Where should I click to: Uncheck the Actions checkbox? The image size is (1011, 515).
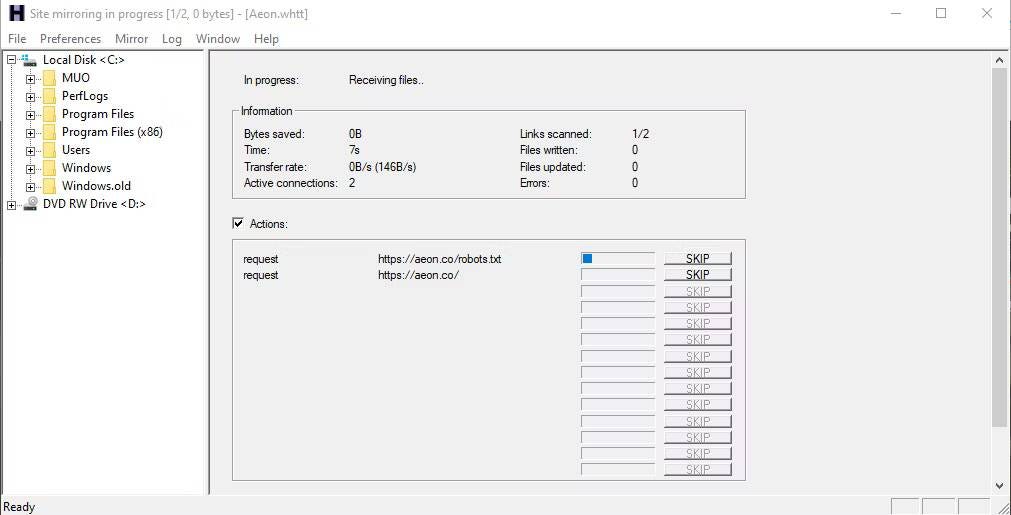click(238, 224)
